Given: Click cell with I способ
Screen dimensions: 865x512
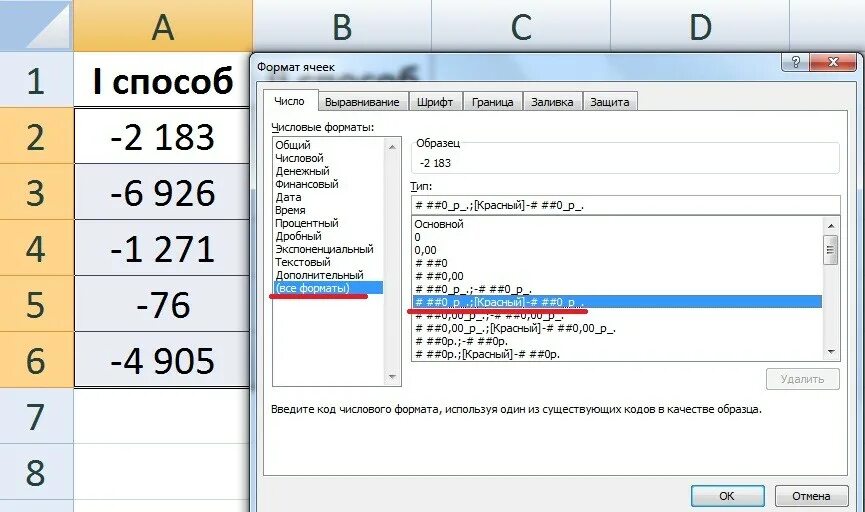Looking at the screenshot, I should pyautogui.click(x=163, y=79).
